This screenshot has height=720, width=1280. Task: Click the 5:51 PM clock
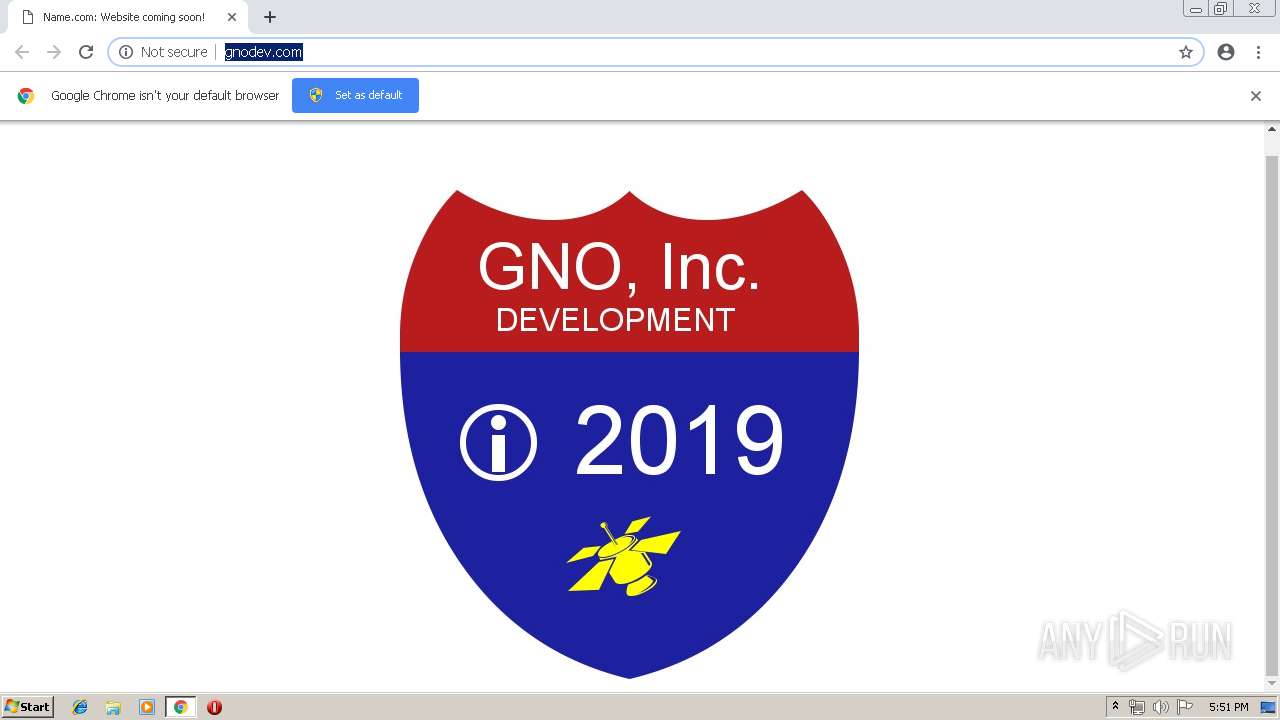[x=1228, y=707]
